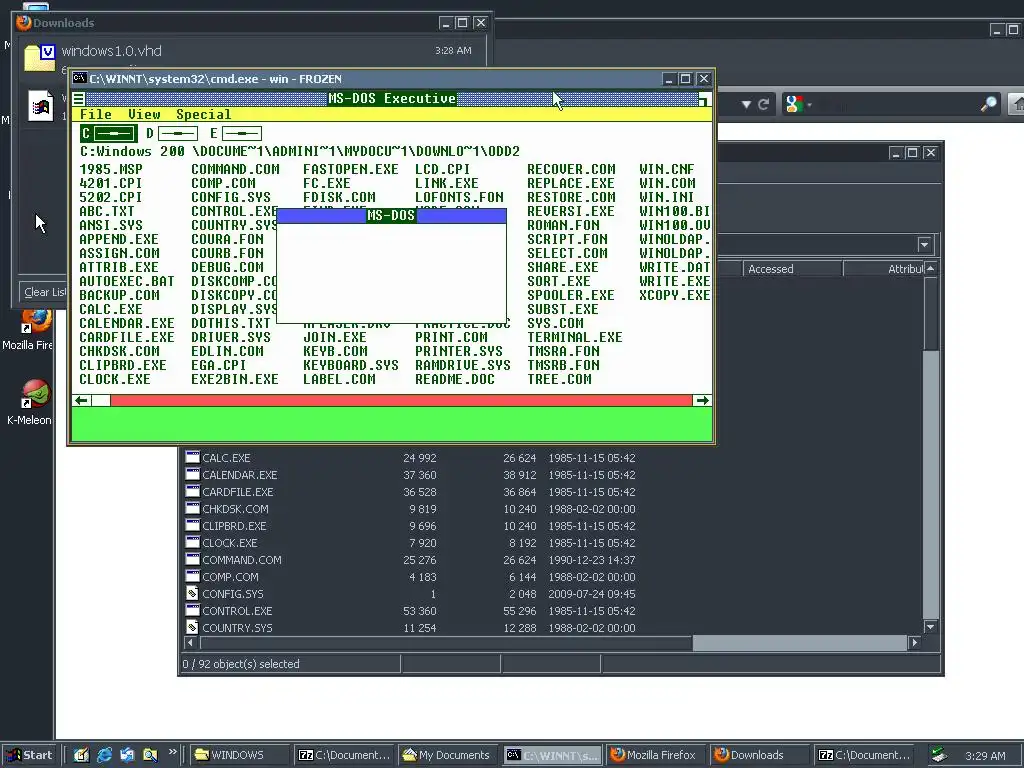Open the MS-DOS Executive system menu box
The image size is (1024, 768).
(78, 99)
